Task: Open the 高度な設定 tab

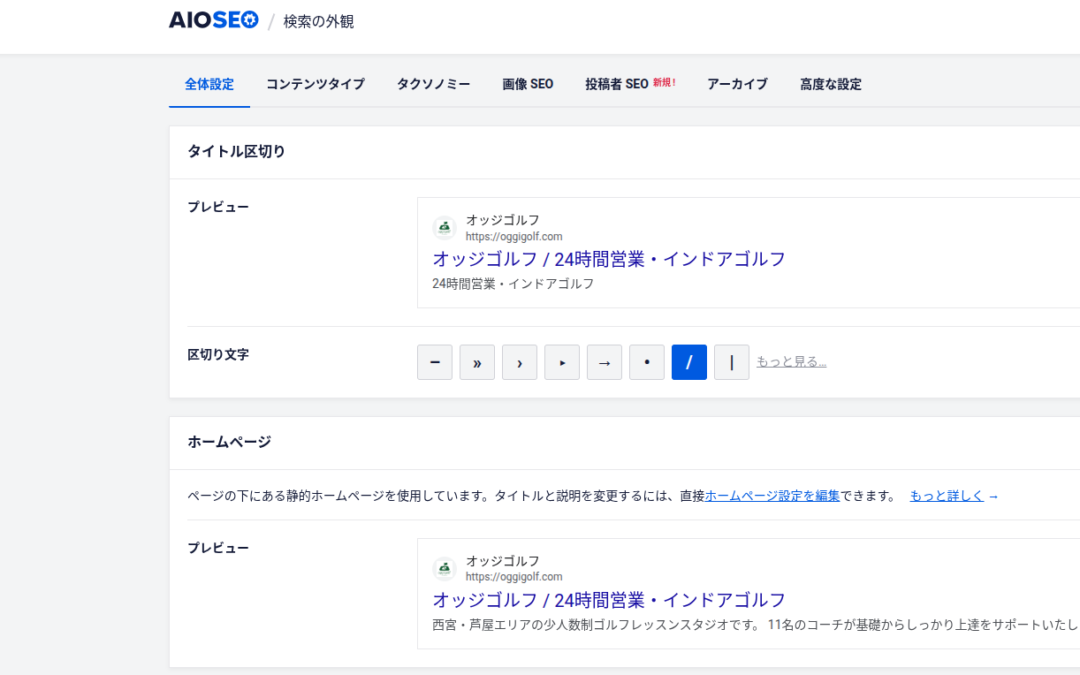Action: point(831,84)
